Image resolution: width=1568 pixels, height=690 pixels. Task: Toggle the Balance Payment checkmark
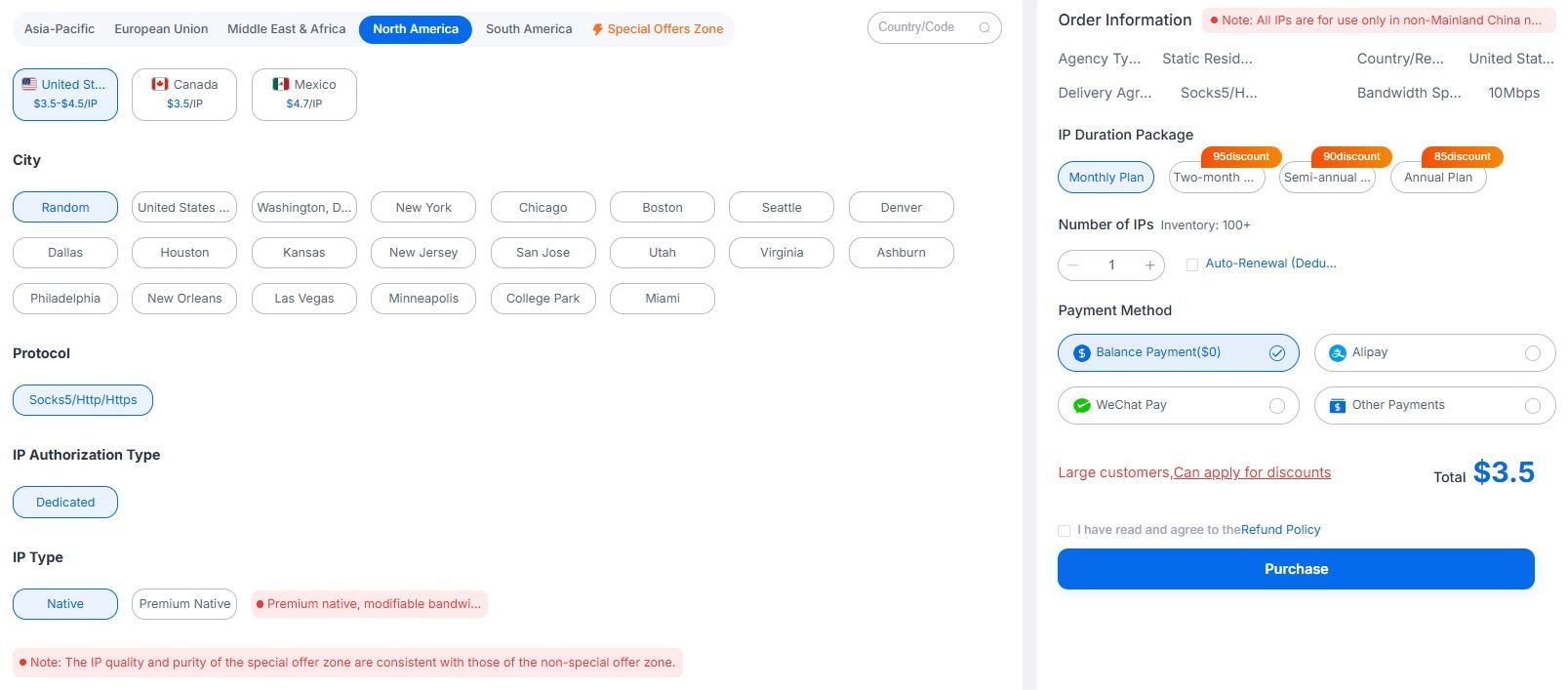point(1277,353)
